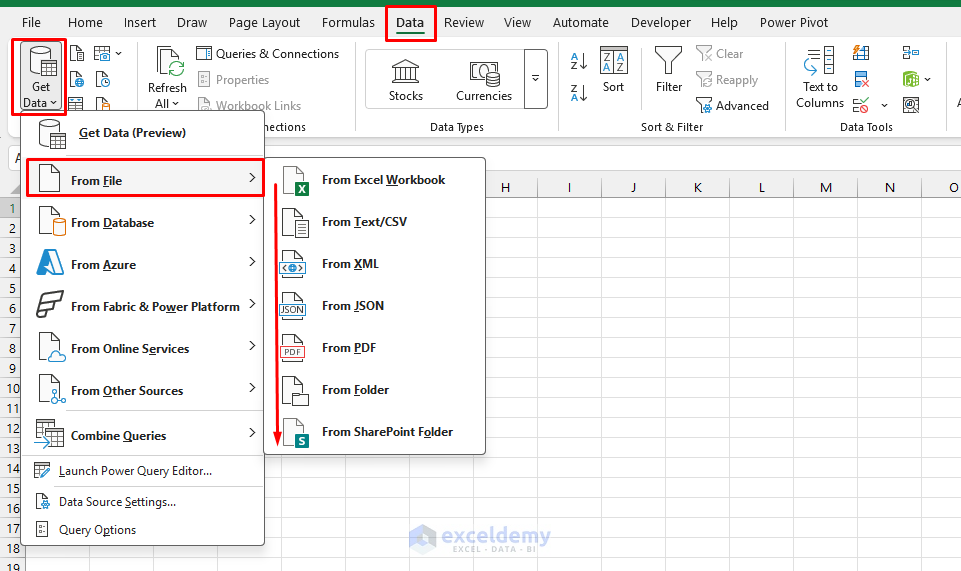Open the Get Data dropdown button

(40, 77)
